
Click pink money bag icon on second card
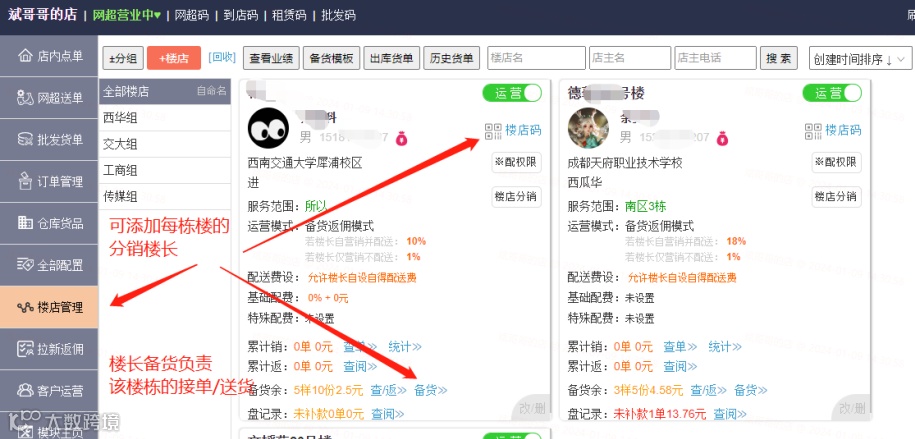click(x=722, y=138)
